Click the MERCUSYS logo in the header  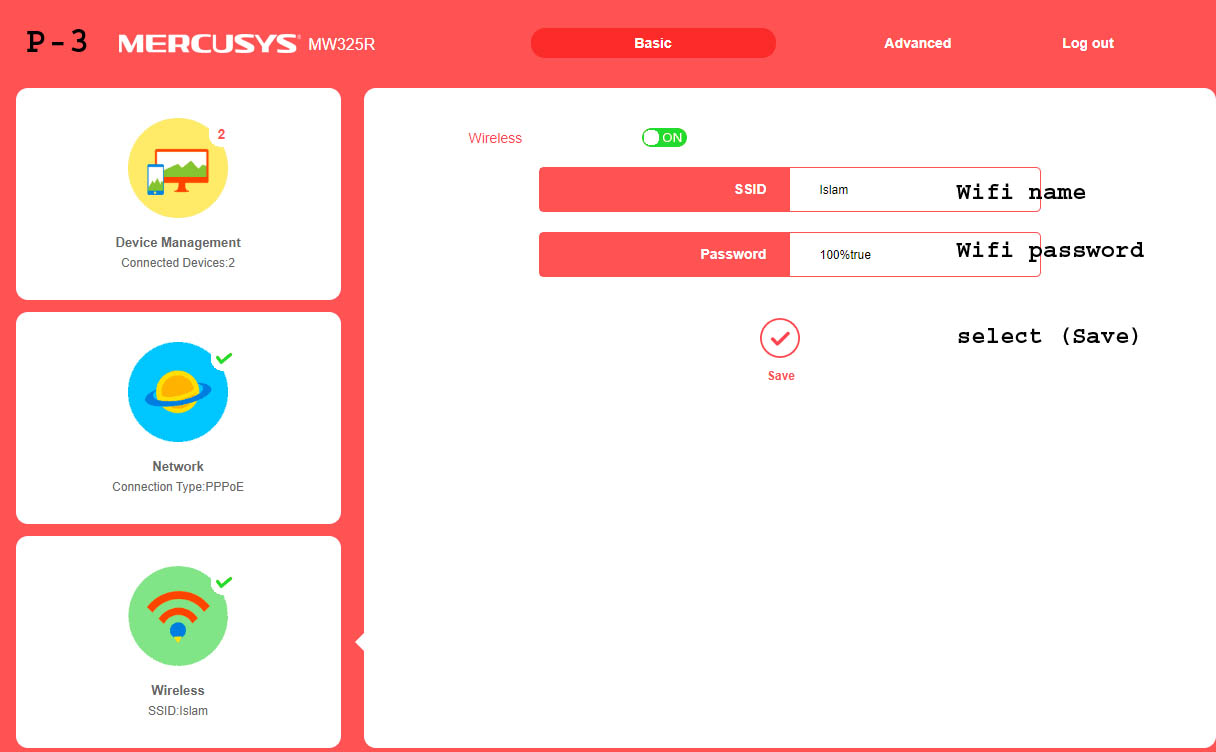208,44
